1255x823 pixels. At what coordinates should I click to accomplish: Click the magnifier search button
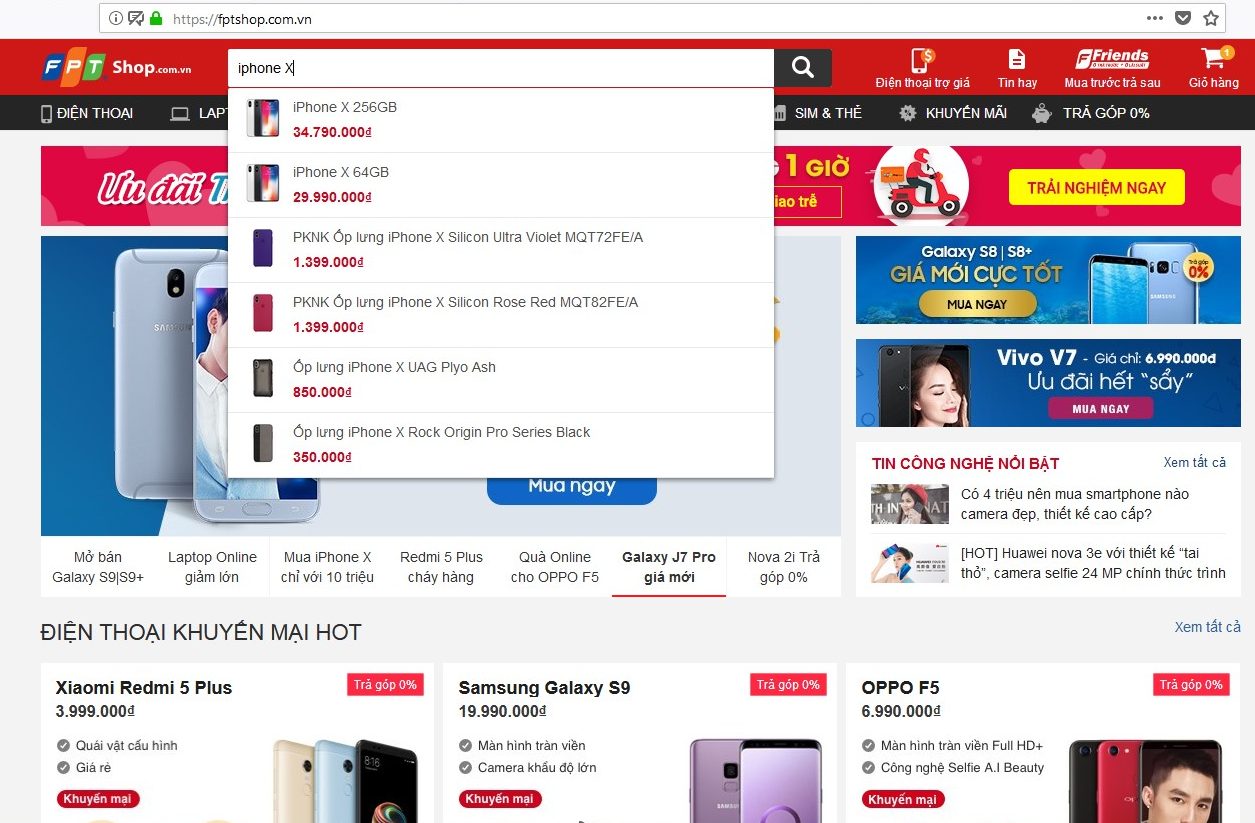[x=802, y=67]
